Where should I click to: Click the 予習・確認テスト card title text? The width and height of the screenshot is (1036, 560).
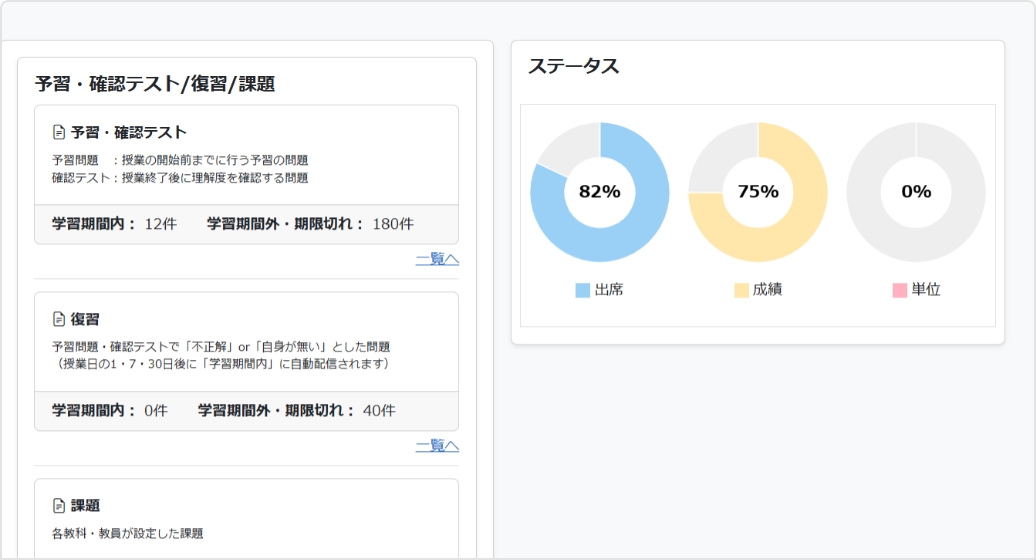tap(129, 132)
